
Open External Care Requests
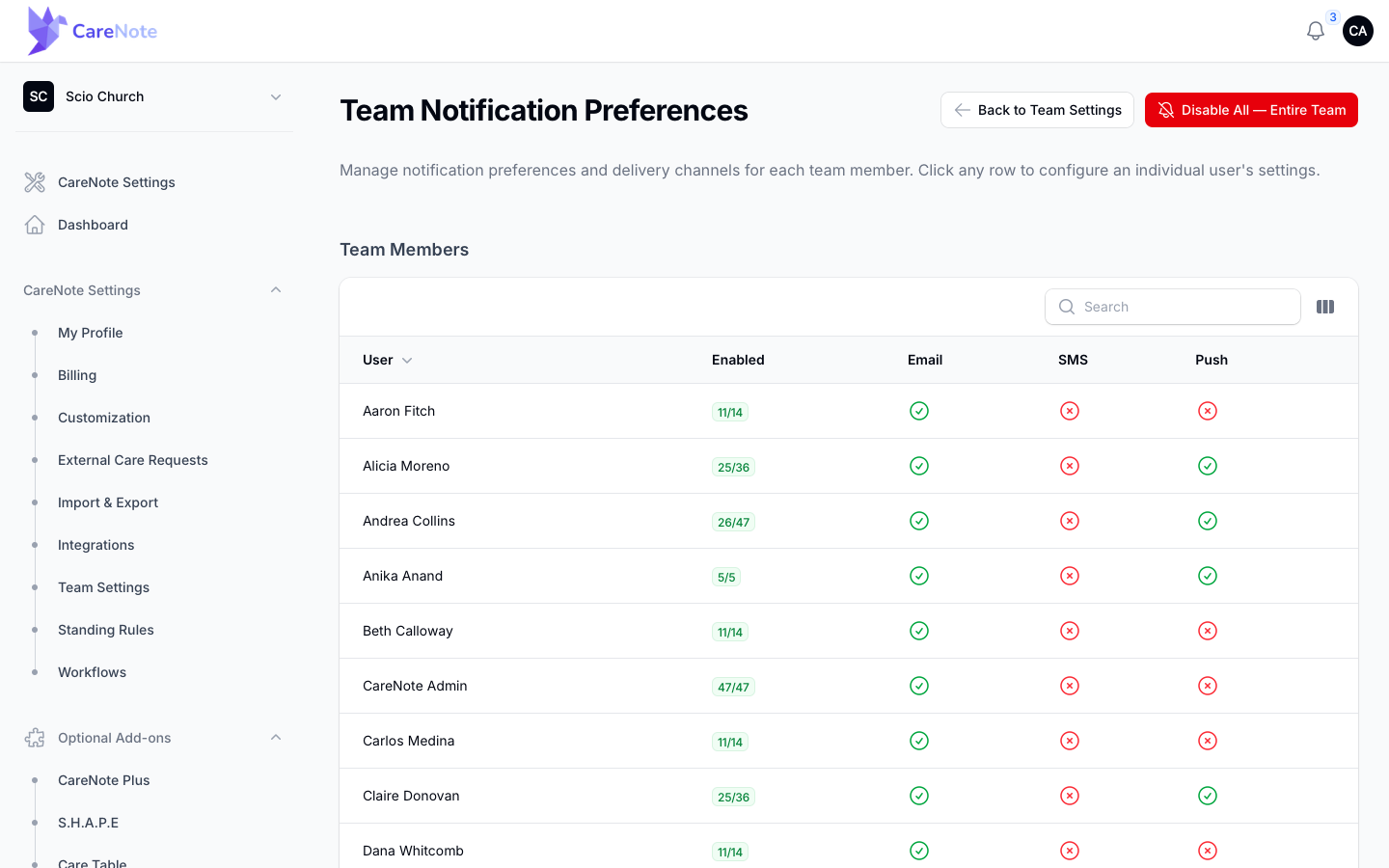pos(133,460)
